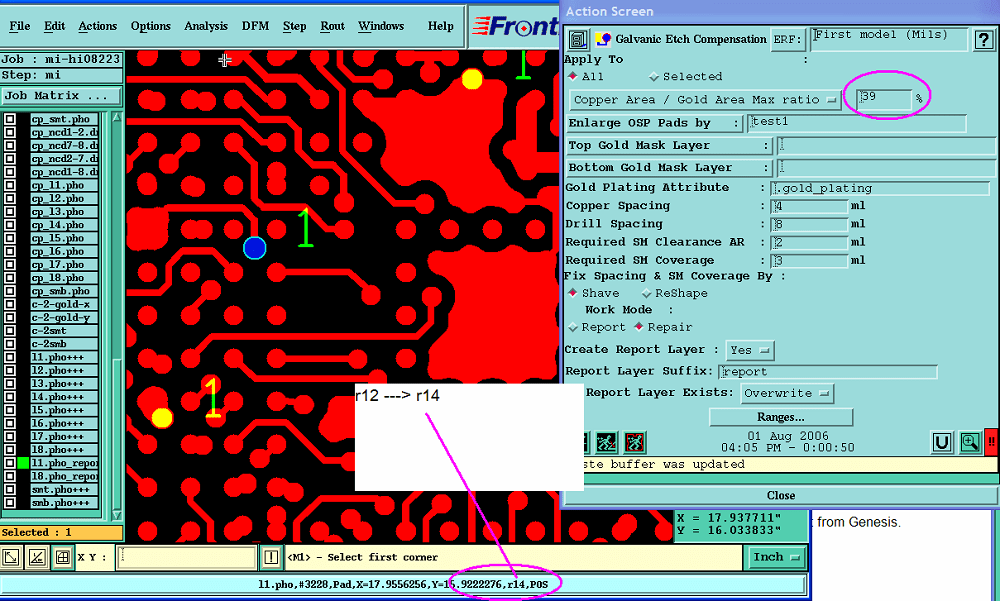Click the grid icon on the bottom toolbar
1000x601 pixels.
pyautogui.click(x=62, y=557)
